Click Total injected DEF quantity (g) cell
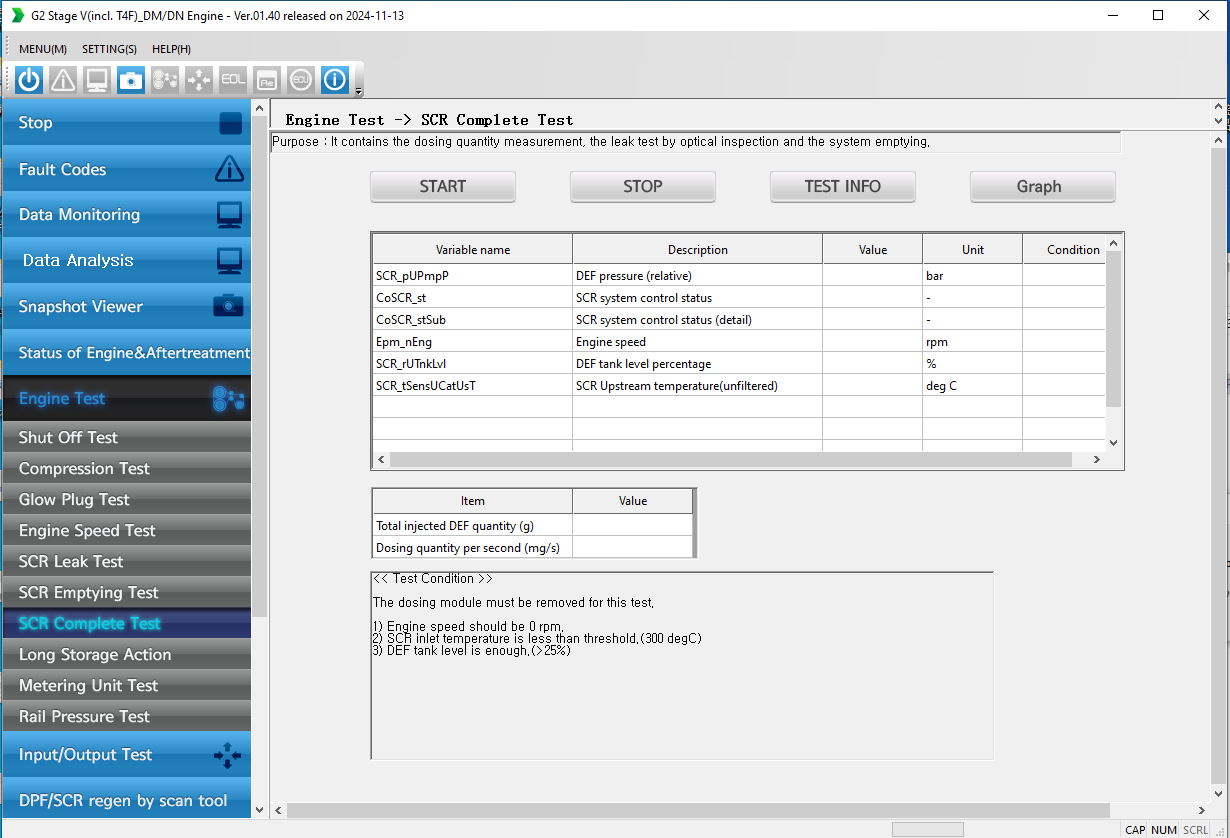 (473, 525)
